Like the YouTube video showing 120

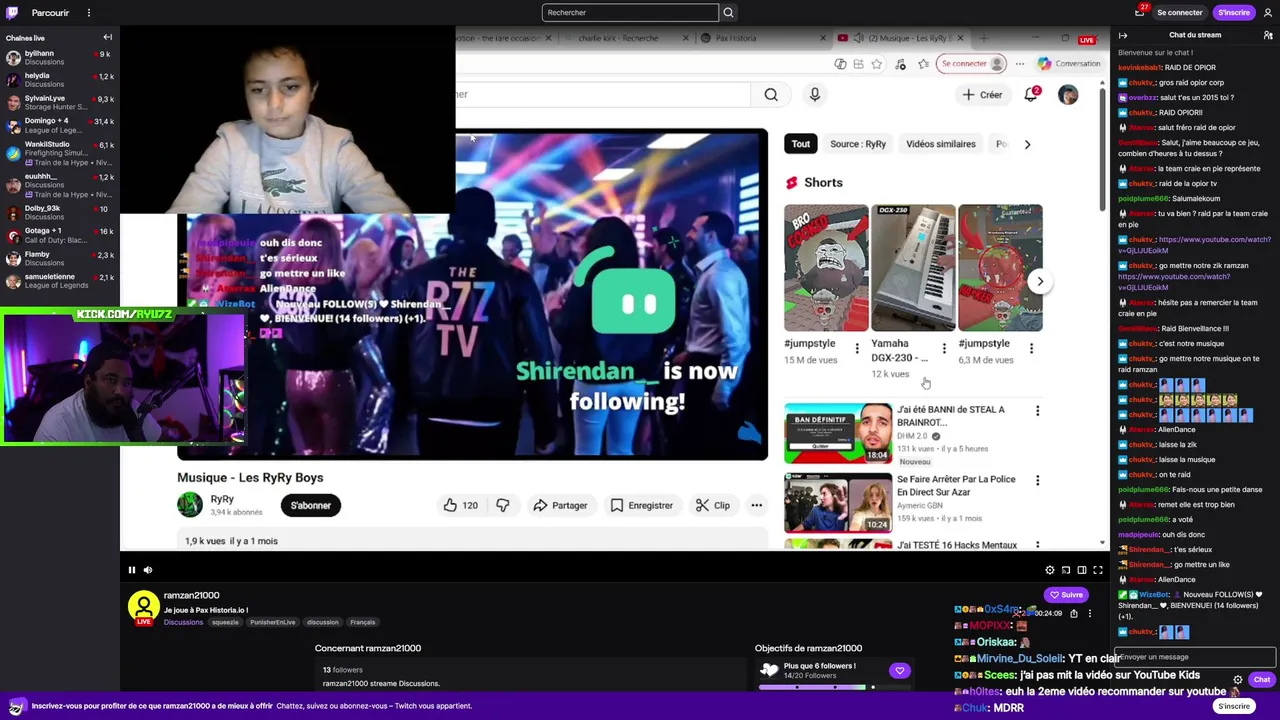click(461, 505)
